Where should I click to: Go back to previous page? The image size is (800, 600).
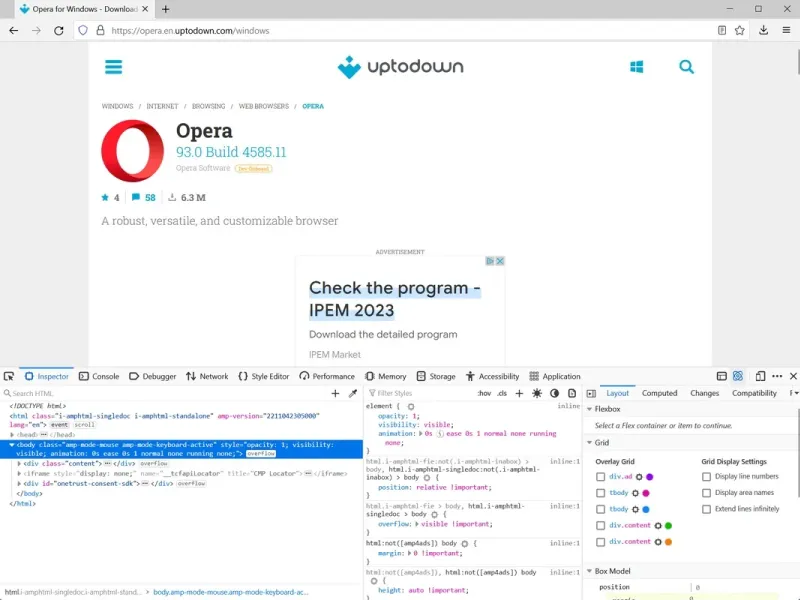pyautogui.click(x=14, y=31)
